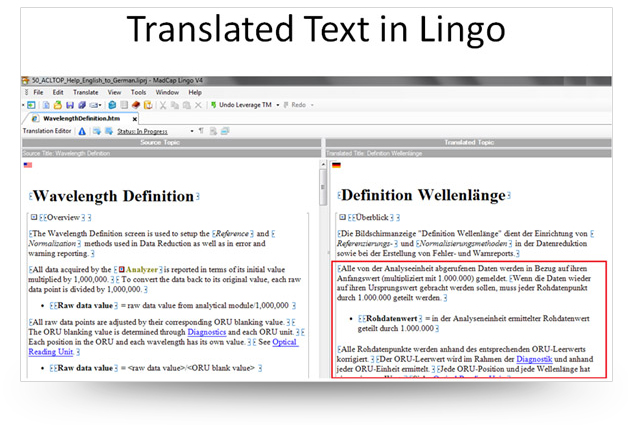Click the green arrow start page icon
Screen dimensions: 628x425
point(31,105)
